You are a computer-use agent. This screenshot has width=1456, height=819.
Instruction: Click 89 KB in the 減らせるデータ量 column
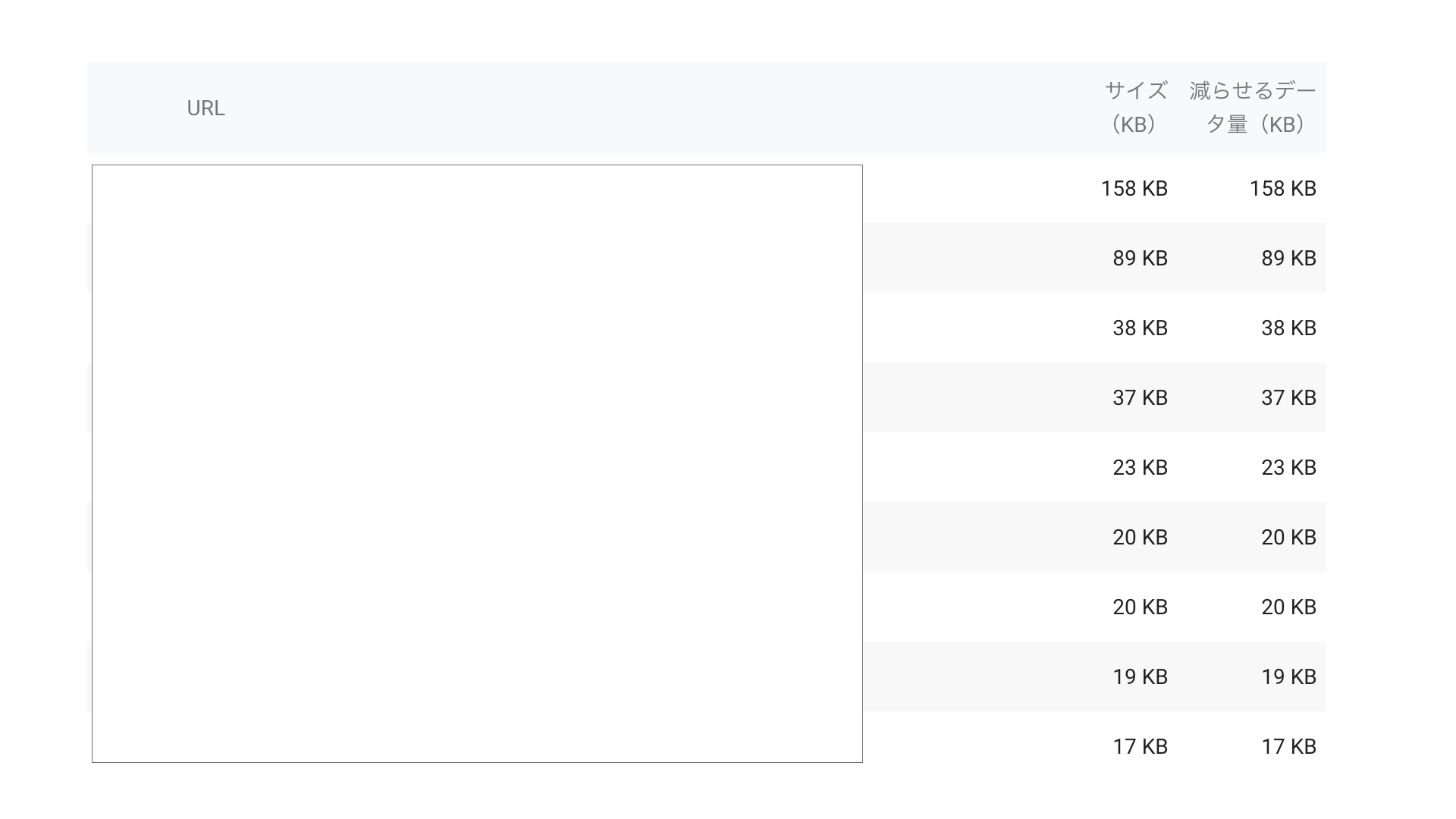tap(1288, 259)
